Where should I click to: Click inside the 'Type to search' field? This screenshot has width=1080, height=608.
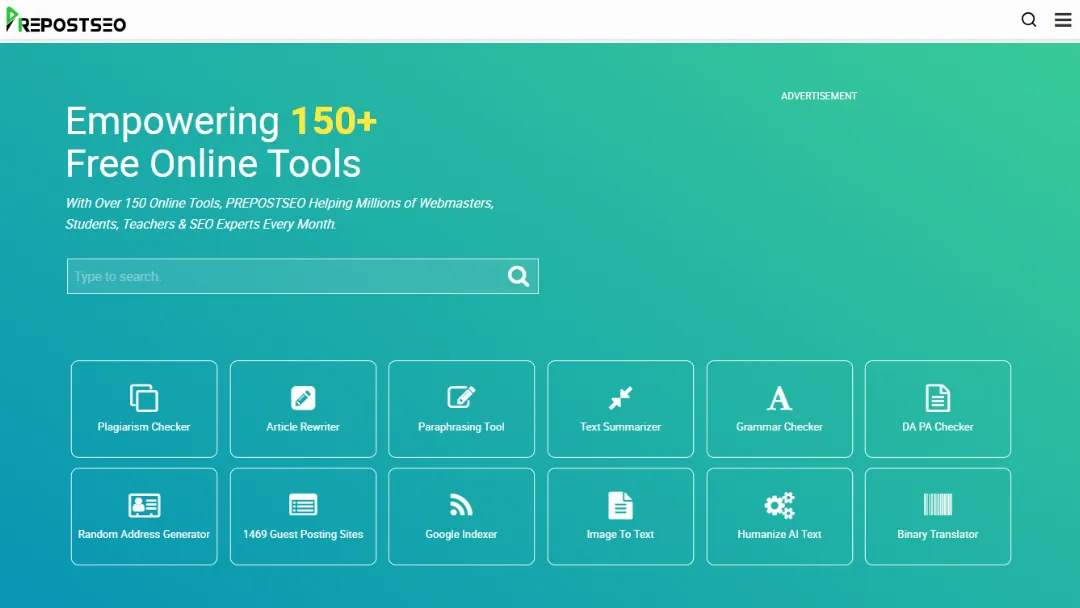click(250, 276)
